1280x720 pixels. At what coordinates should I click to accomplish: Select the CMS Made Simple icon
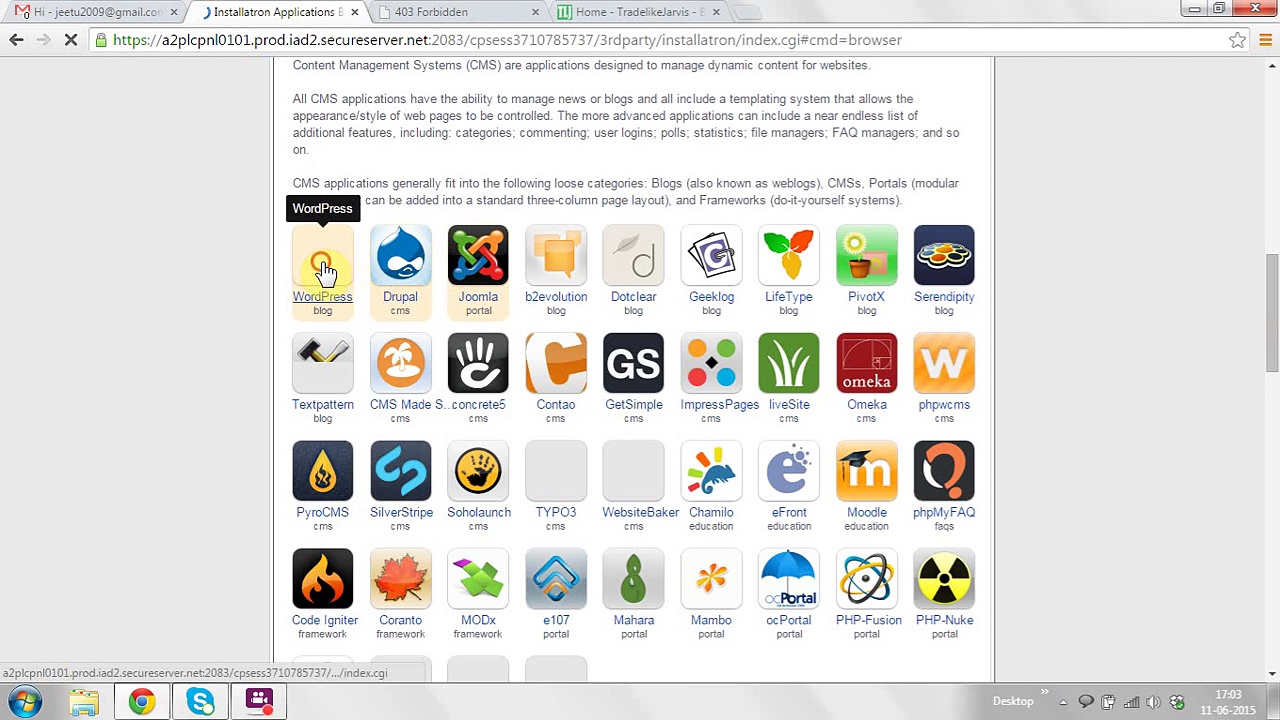click(x=400, y=364)
